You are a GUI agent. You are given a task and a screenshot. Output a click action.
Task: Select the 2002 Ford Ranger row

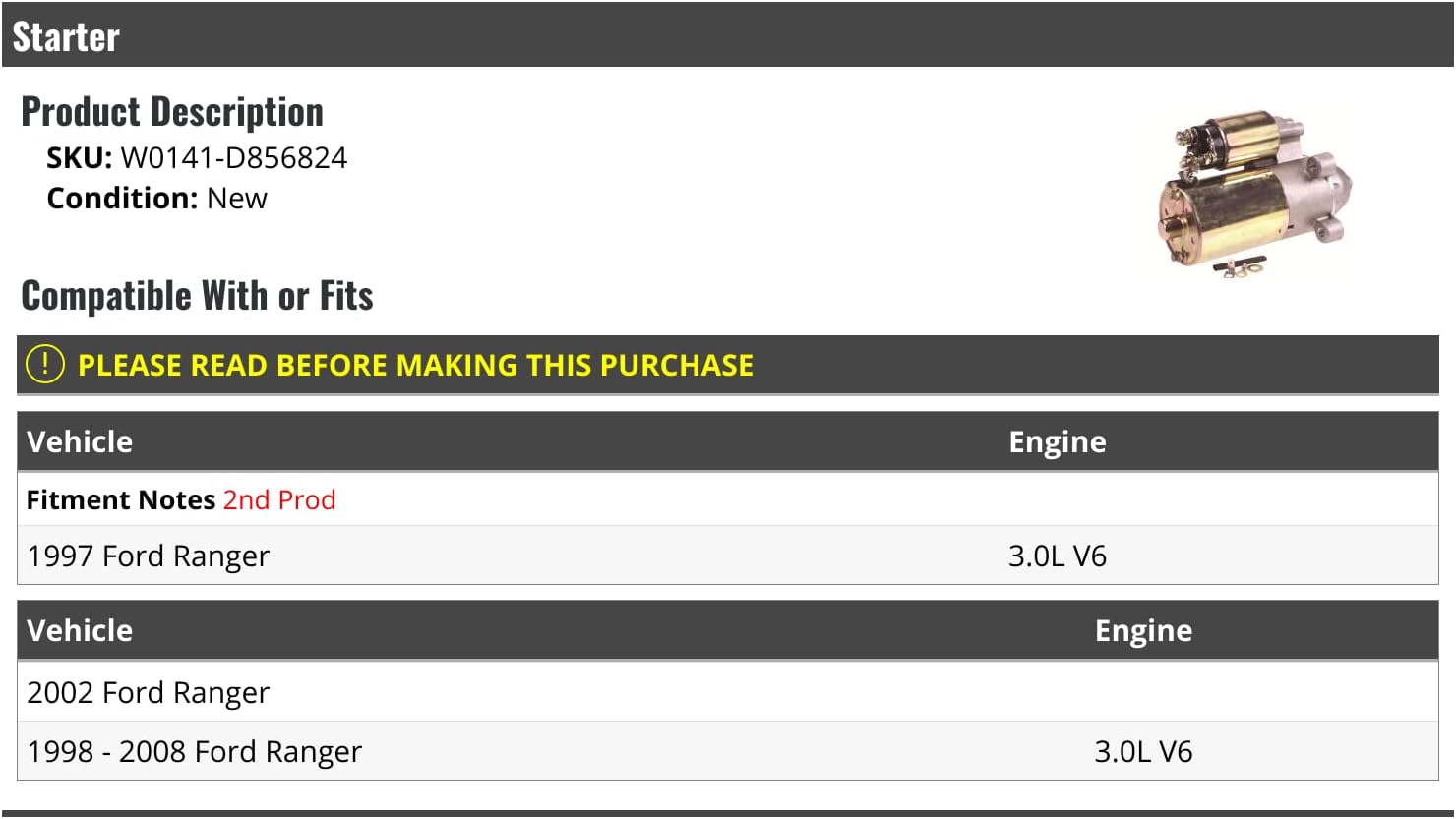[149, 693]
